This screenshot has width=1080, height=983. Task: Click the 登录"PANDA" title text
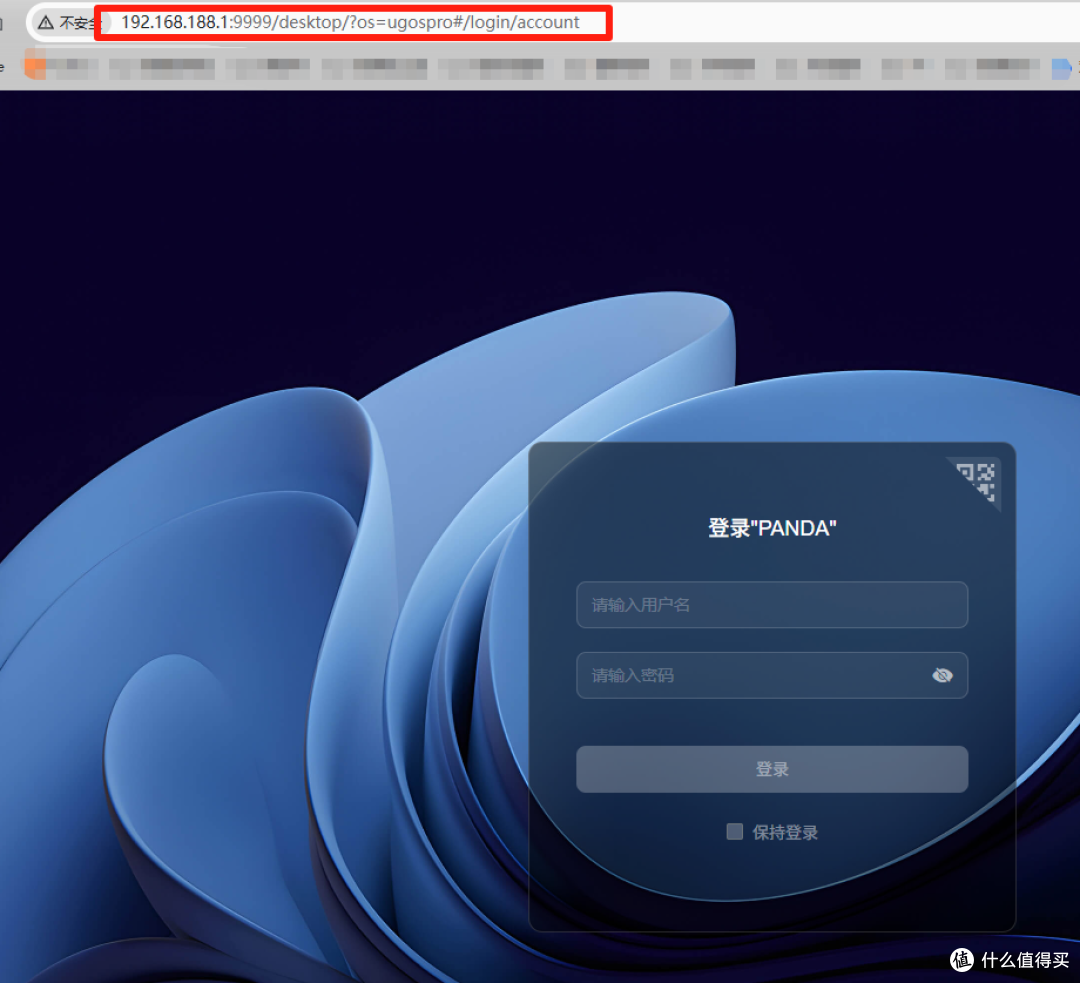coord(772,528)
